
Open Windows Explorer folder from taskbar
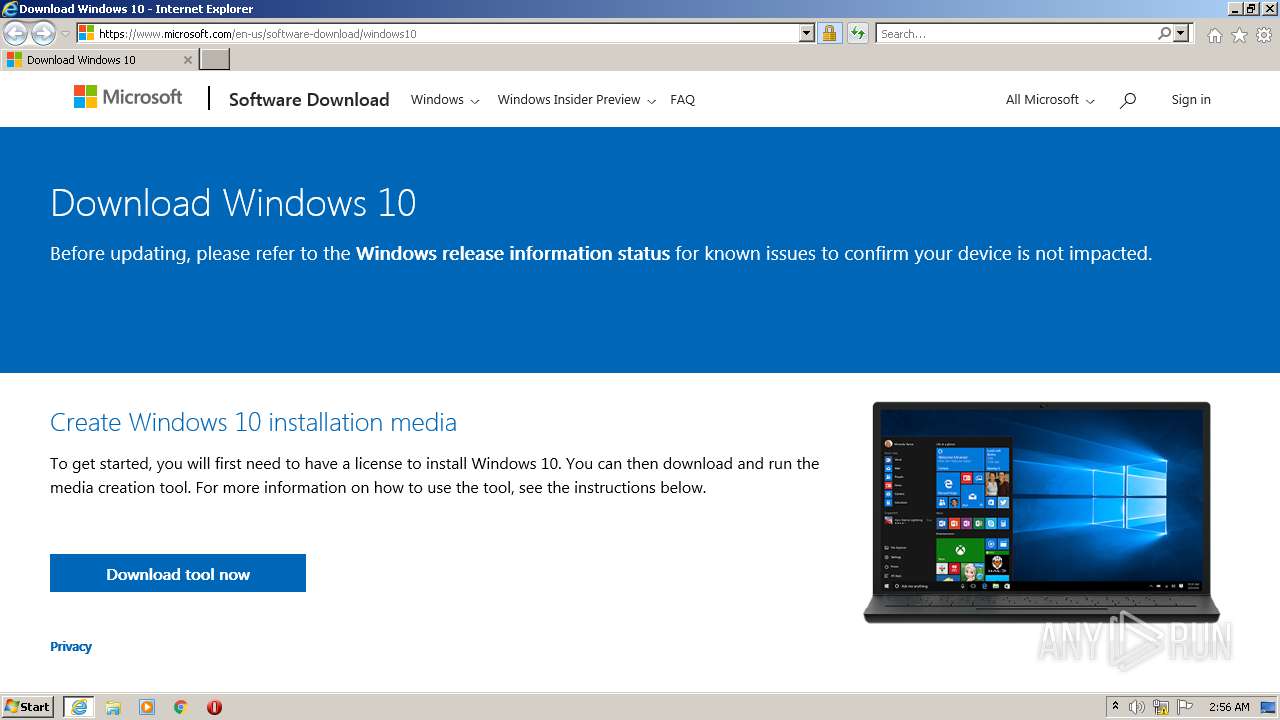113,707
